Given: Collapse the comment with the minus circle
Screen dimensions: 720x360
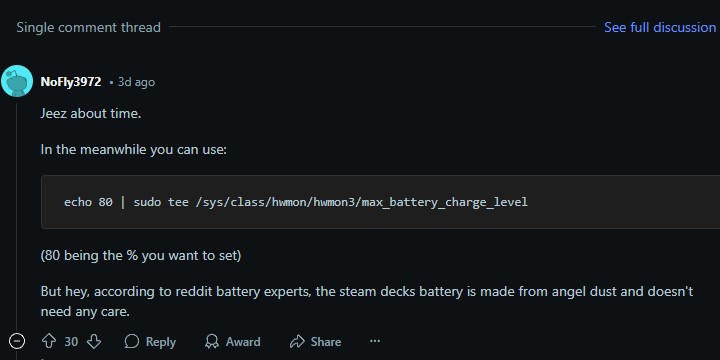Looking at the screenshot, I should pos(17,341).
